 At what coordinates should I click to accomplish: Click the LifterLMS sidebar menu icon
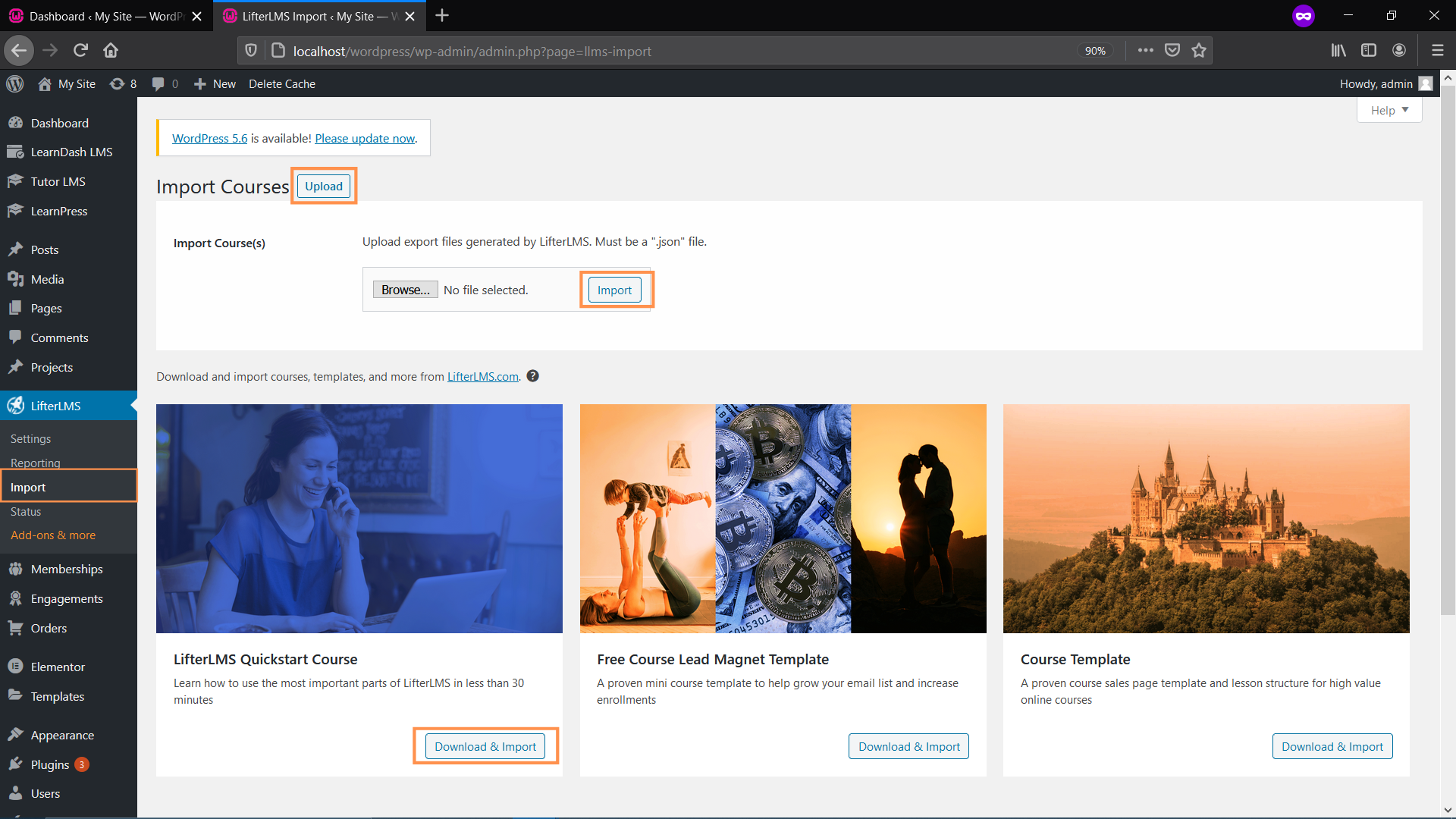[17, 405]
